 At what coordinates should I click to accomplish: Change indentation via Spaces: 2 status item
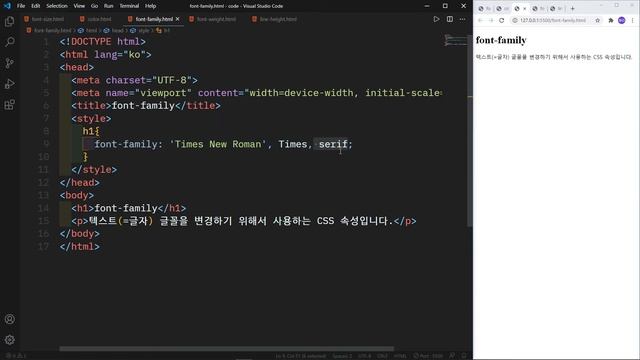pyautogui.click(x=342, y=356)
